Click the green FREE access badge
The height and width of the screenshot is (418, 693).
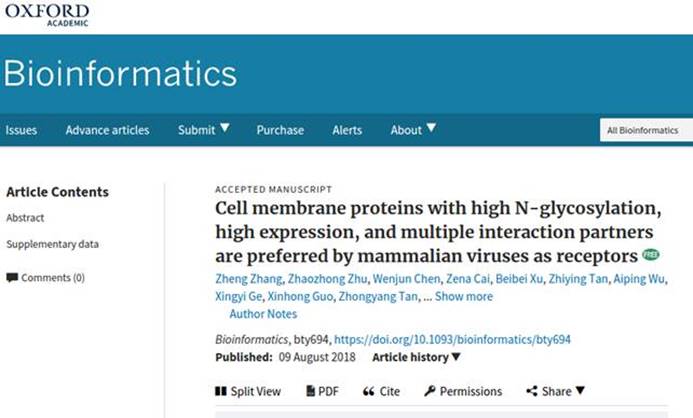(651, 255)
